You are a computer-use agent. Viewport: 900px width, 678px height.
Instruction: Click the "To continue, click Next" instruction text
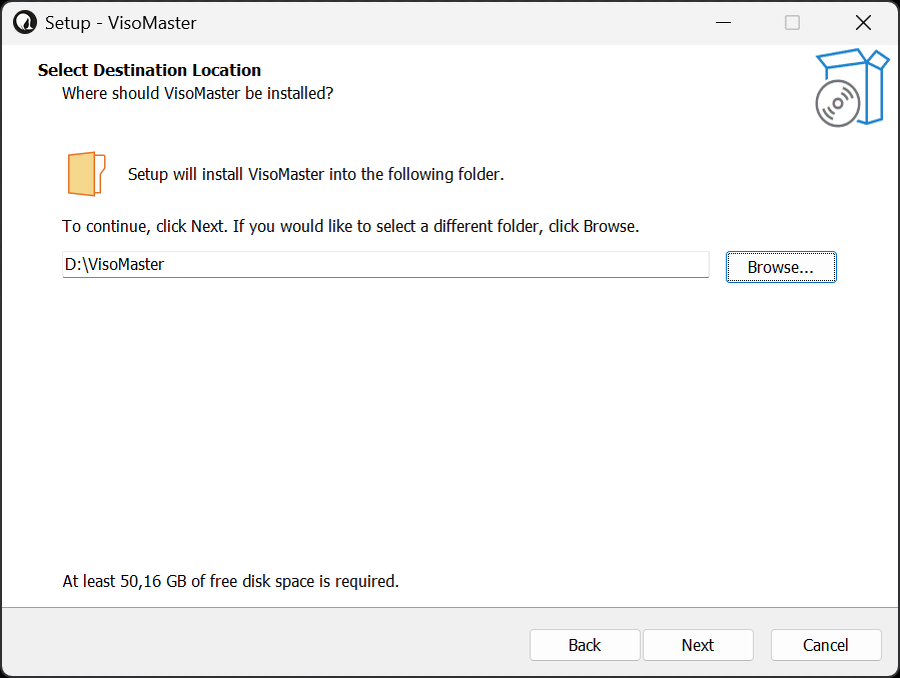pos(351,226)
